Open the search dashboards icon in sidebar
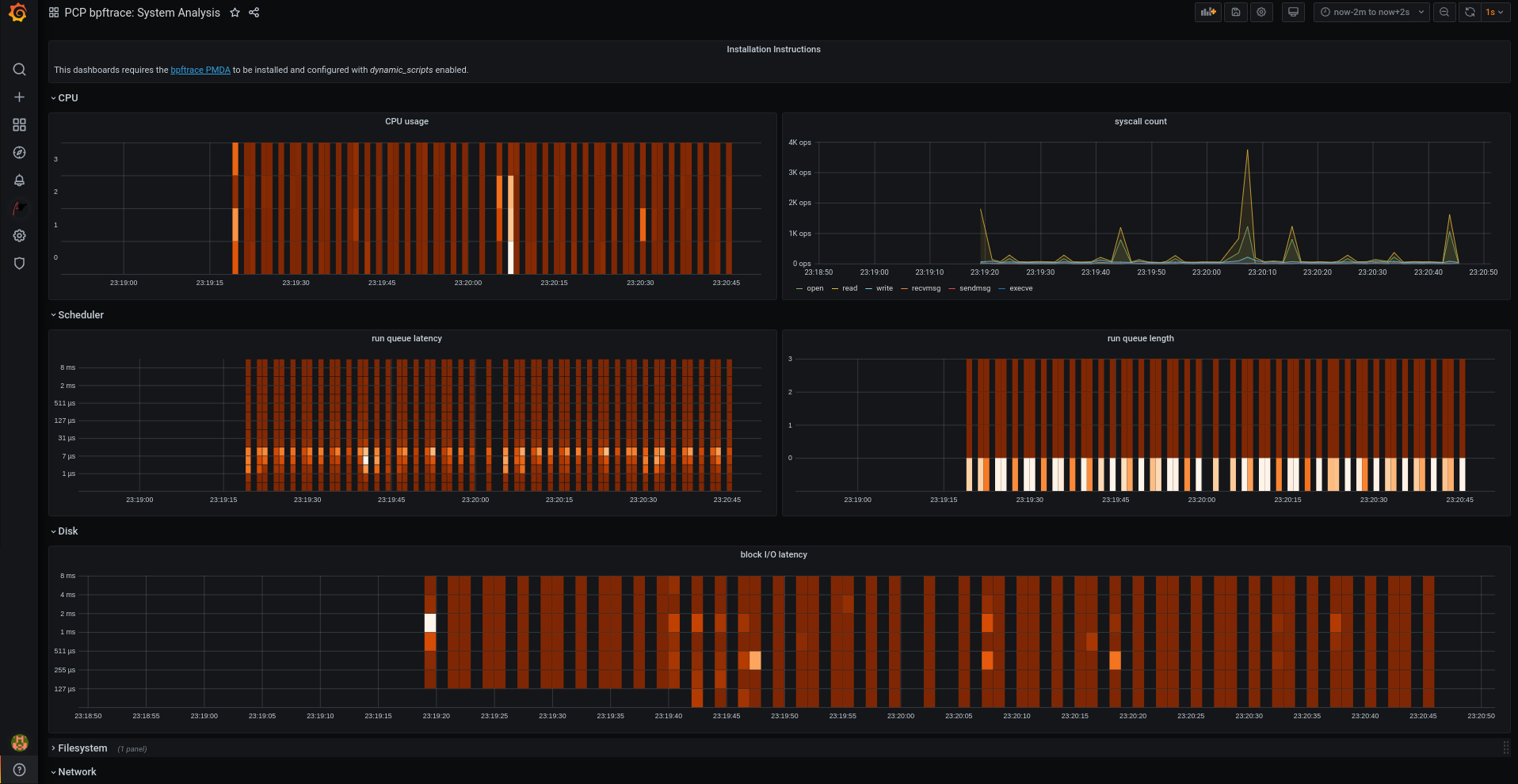Viewport: 1518px width, 784px height. click(x=19, y=70)
